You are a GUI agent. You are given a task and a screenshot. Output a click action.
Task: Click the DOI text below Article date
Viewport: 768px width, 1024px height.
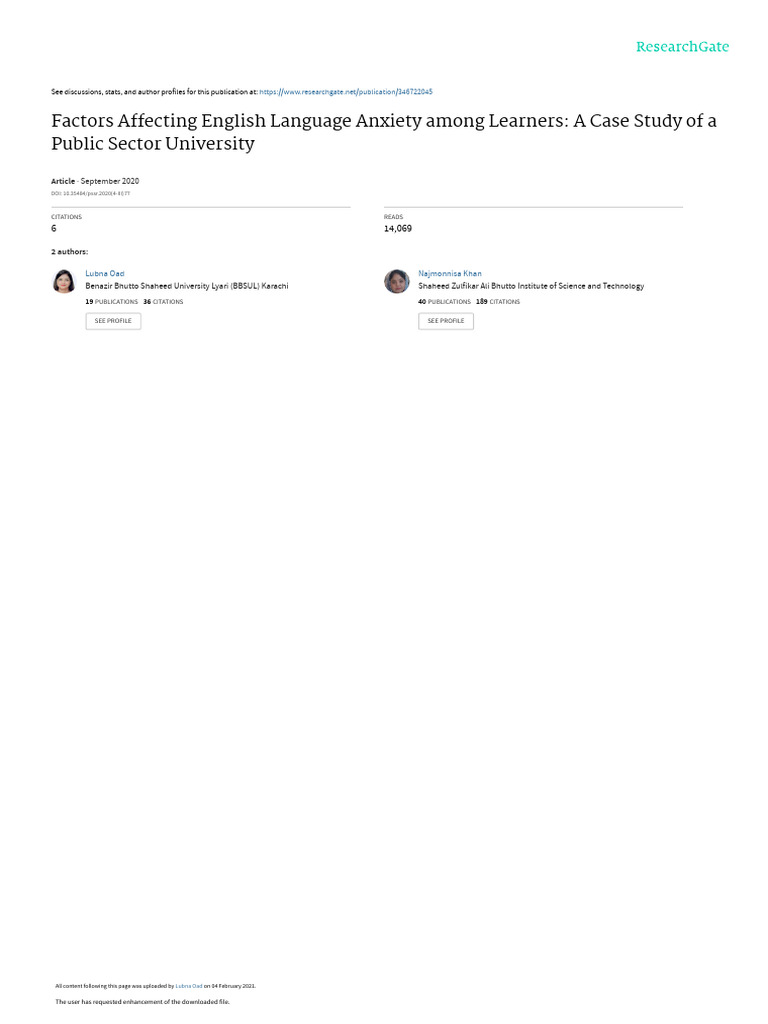(x=90, y=193)
